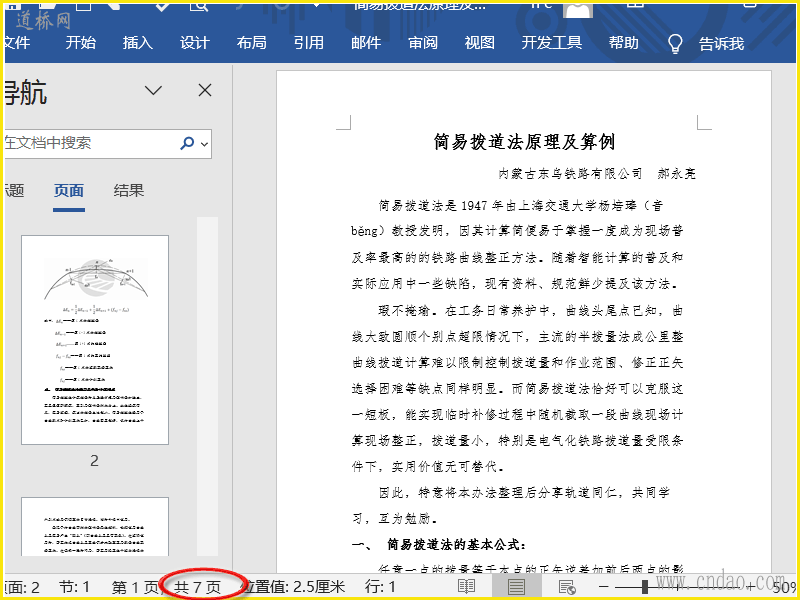Close the navigation pane with X

coord(205,91)
